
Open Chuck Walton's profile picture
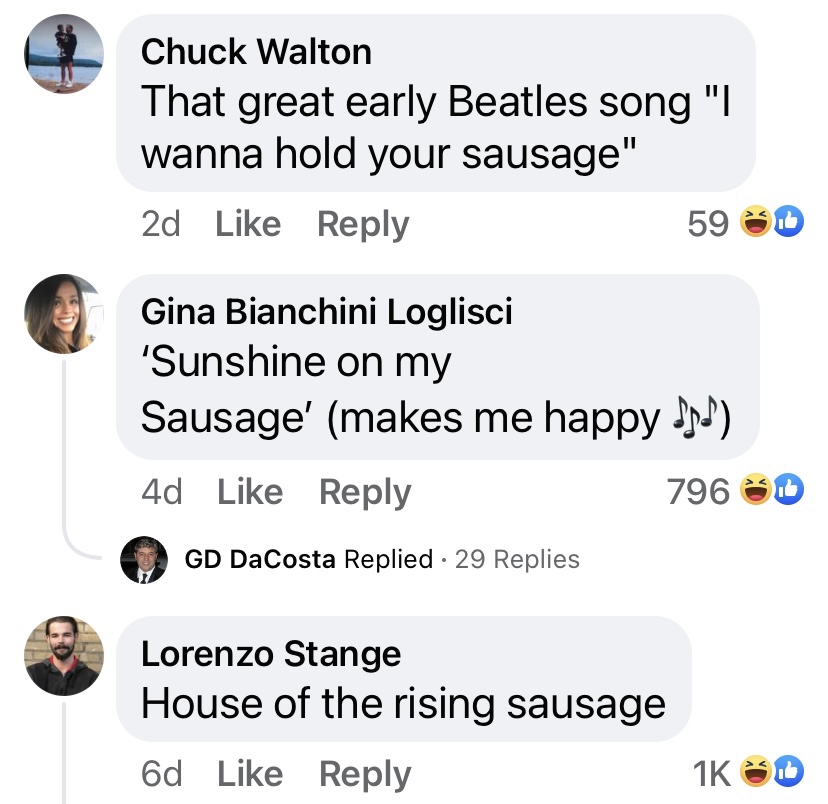pyautogui.click(x=64, y=54)
